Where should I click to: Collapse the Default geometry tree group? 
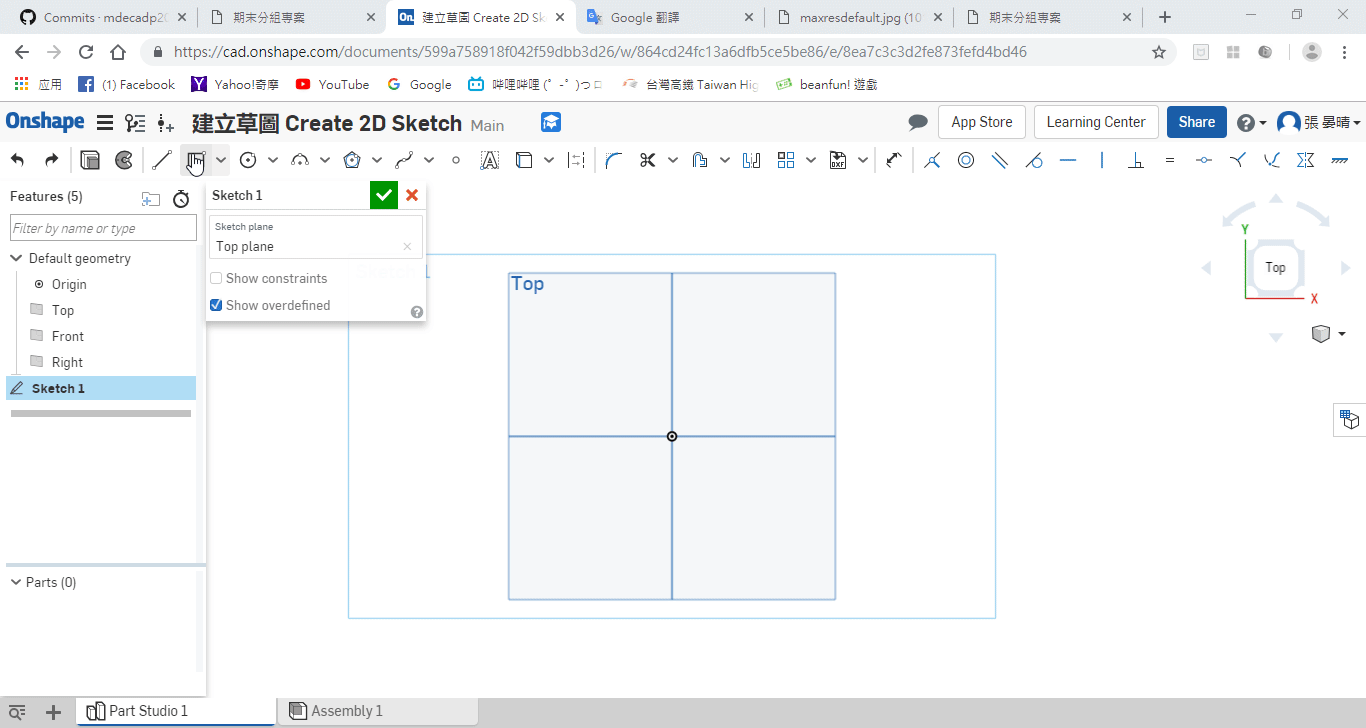click(x=17, y=258)
